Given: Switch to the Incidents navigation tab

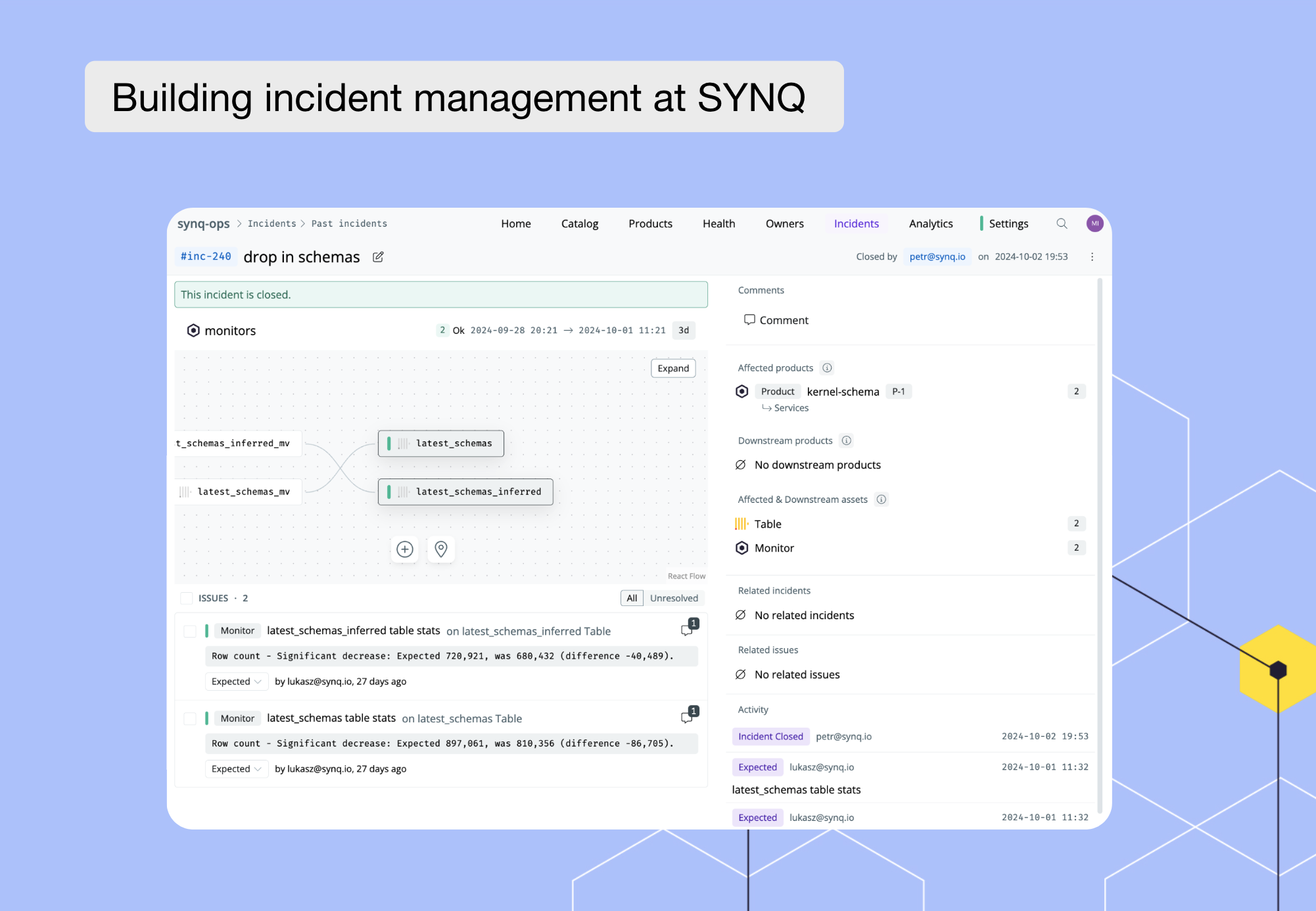Looking at the screenshot, I should tap(857, 223).
